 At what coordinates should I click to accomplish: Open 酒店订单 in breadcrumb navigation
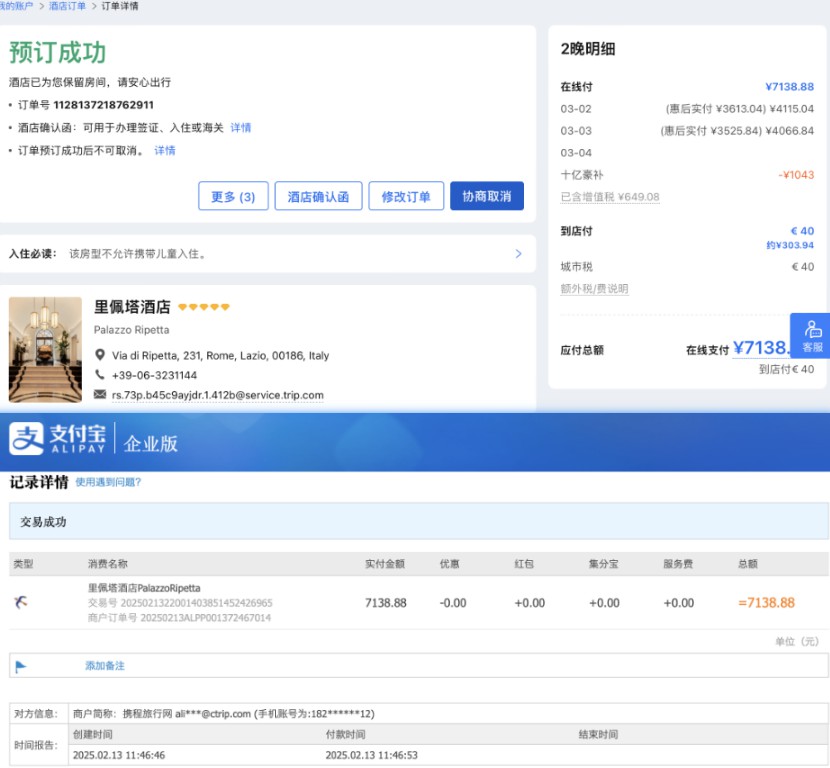tap(67, 6)
